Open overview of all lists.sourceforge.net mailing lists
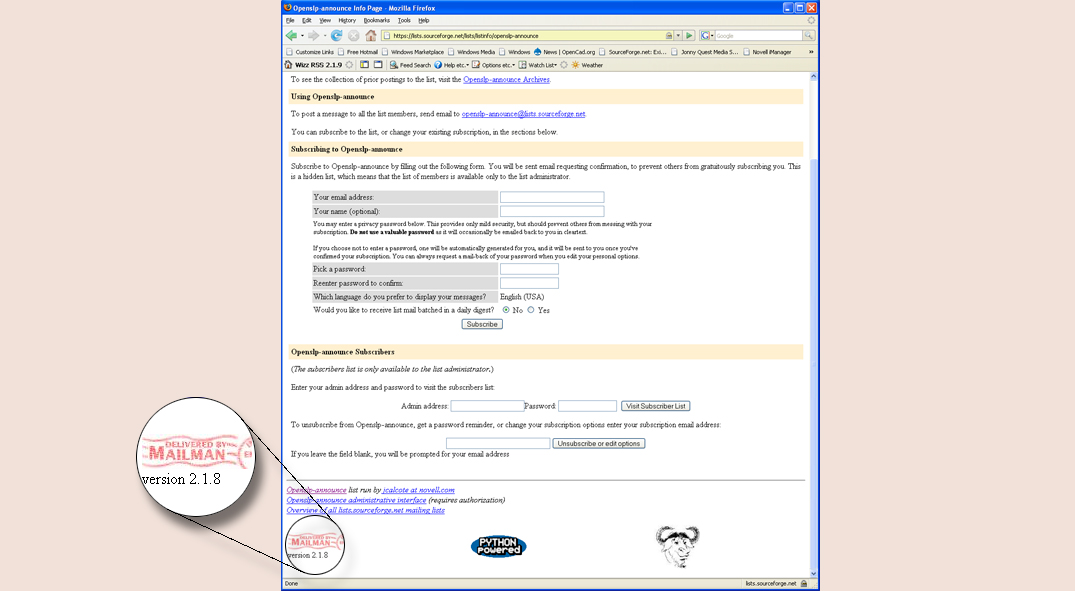Image resolution: width=1075 pixels, height=591 pixels. [365, 510]
